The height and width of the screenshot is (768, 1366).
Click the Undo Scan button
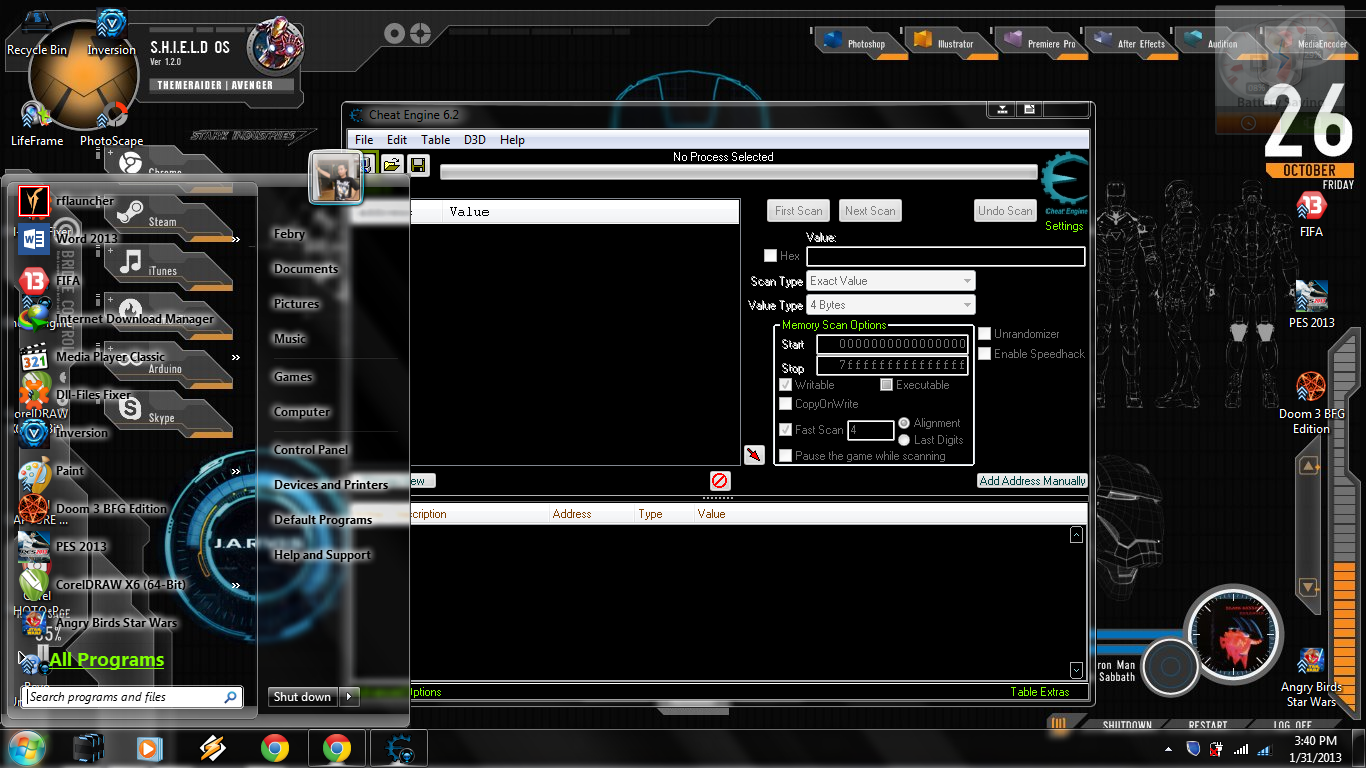click(x=1005, y=211)
